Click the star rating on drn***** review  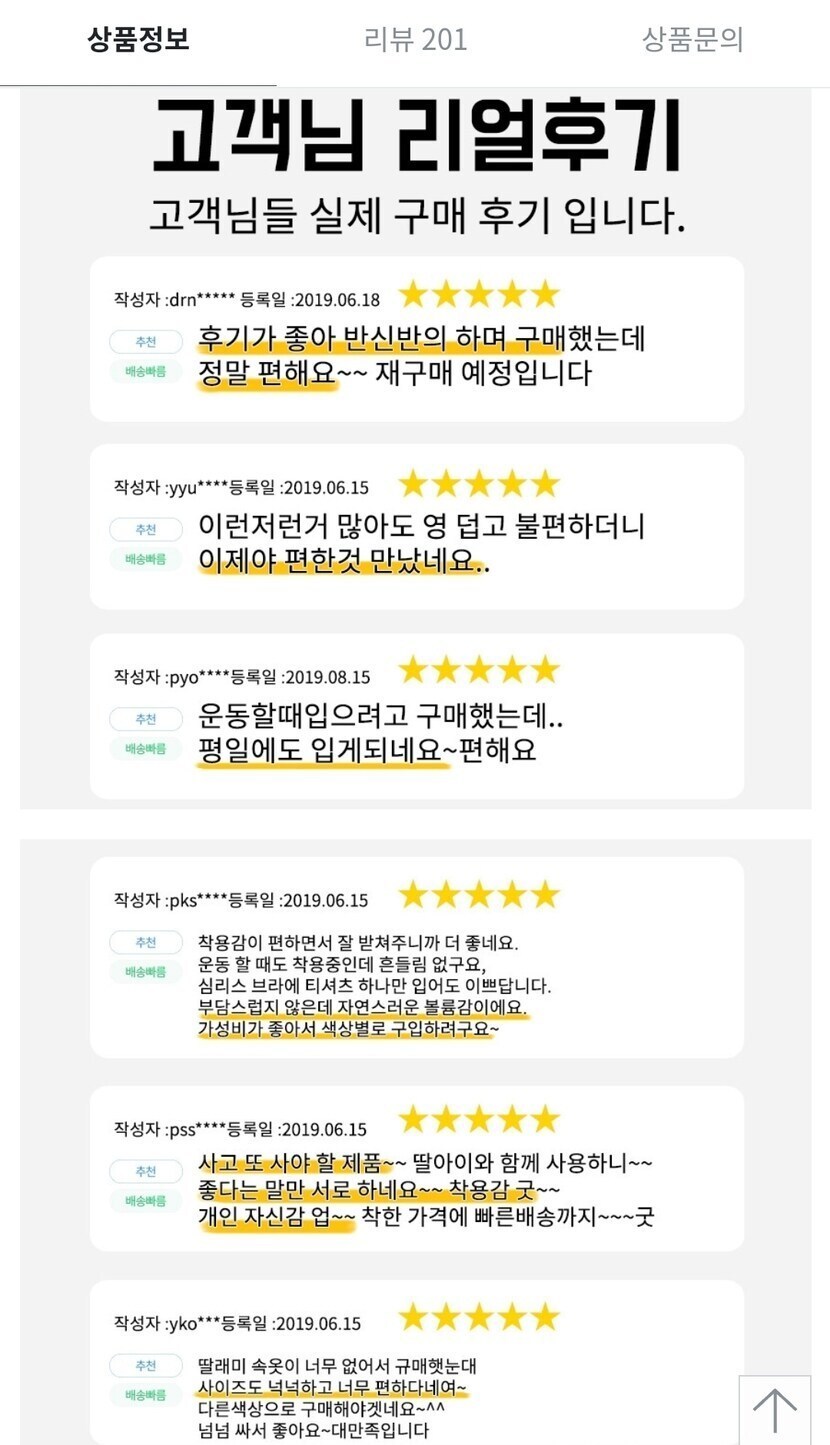point(479,295)
